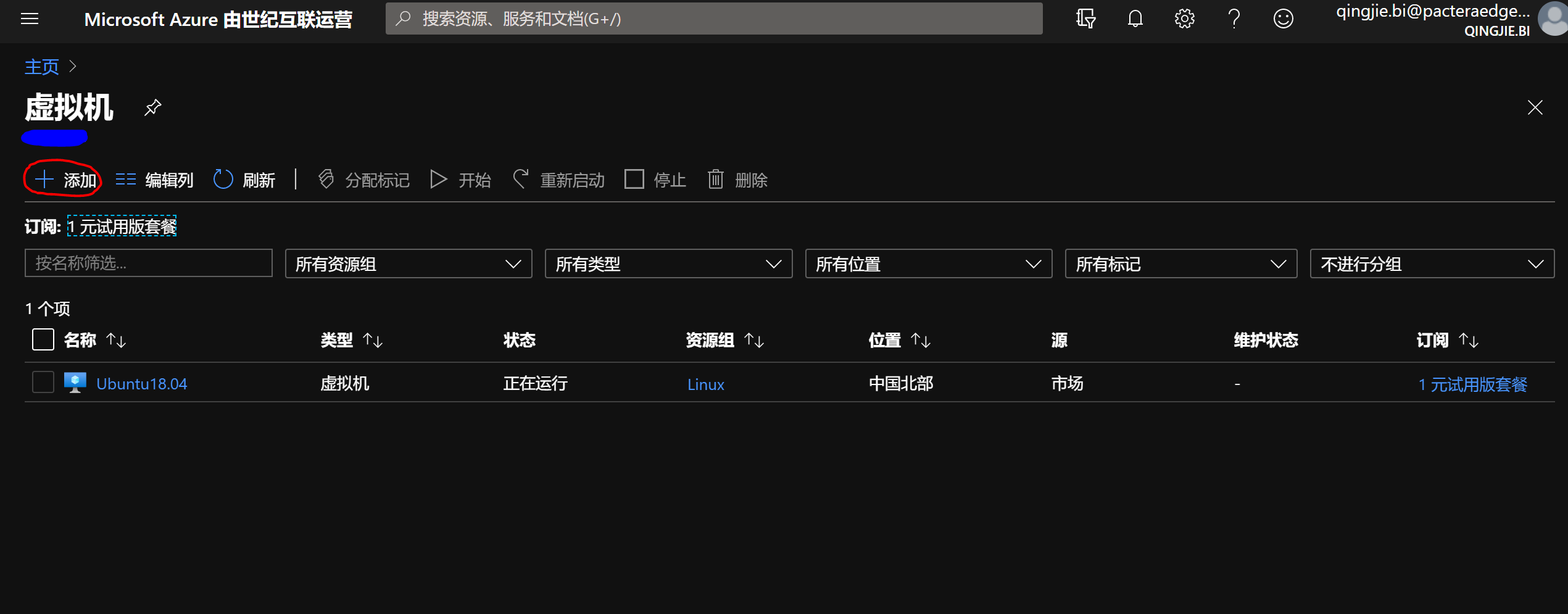1568x614 pixels.
Task: Click the 中国北部 location cell
Action: click(901, 384)
